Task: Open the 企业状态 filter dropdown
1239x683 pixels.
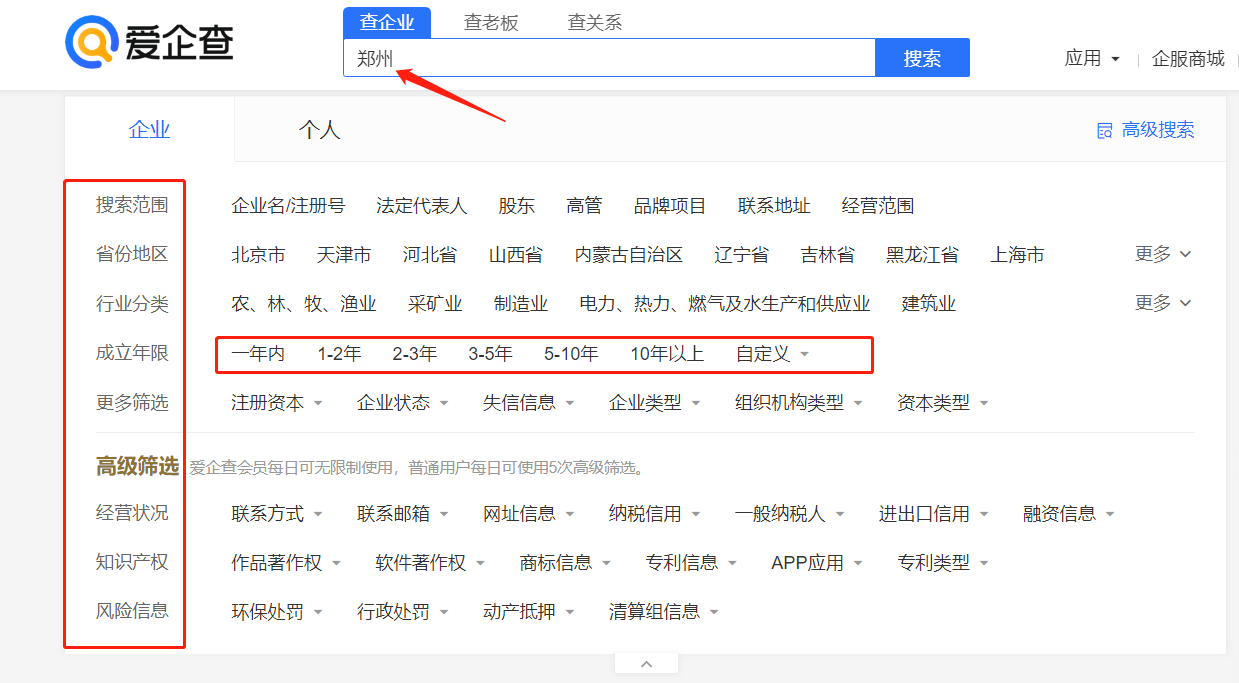Action: point(402,403)
